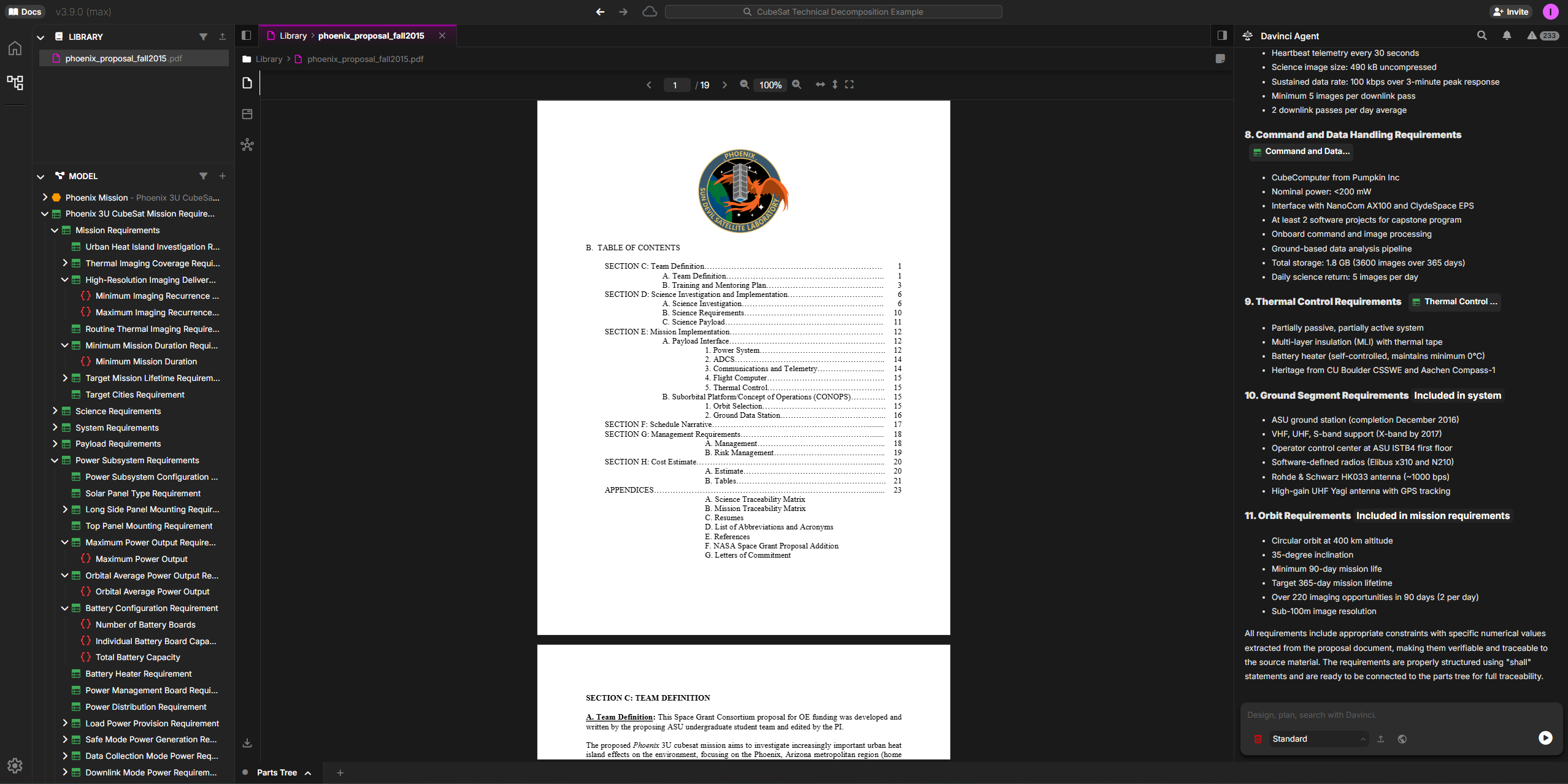Click the Invite button

coord(1511,11)
